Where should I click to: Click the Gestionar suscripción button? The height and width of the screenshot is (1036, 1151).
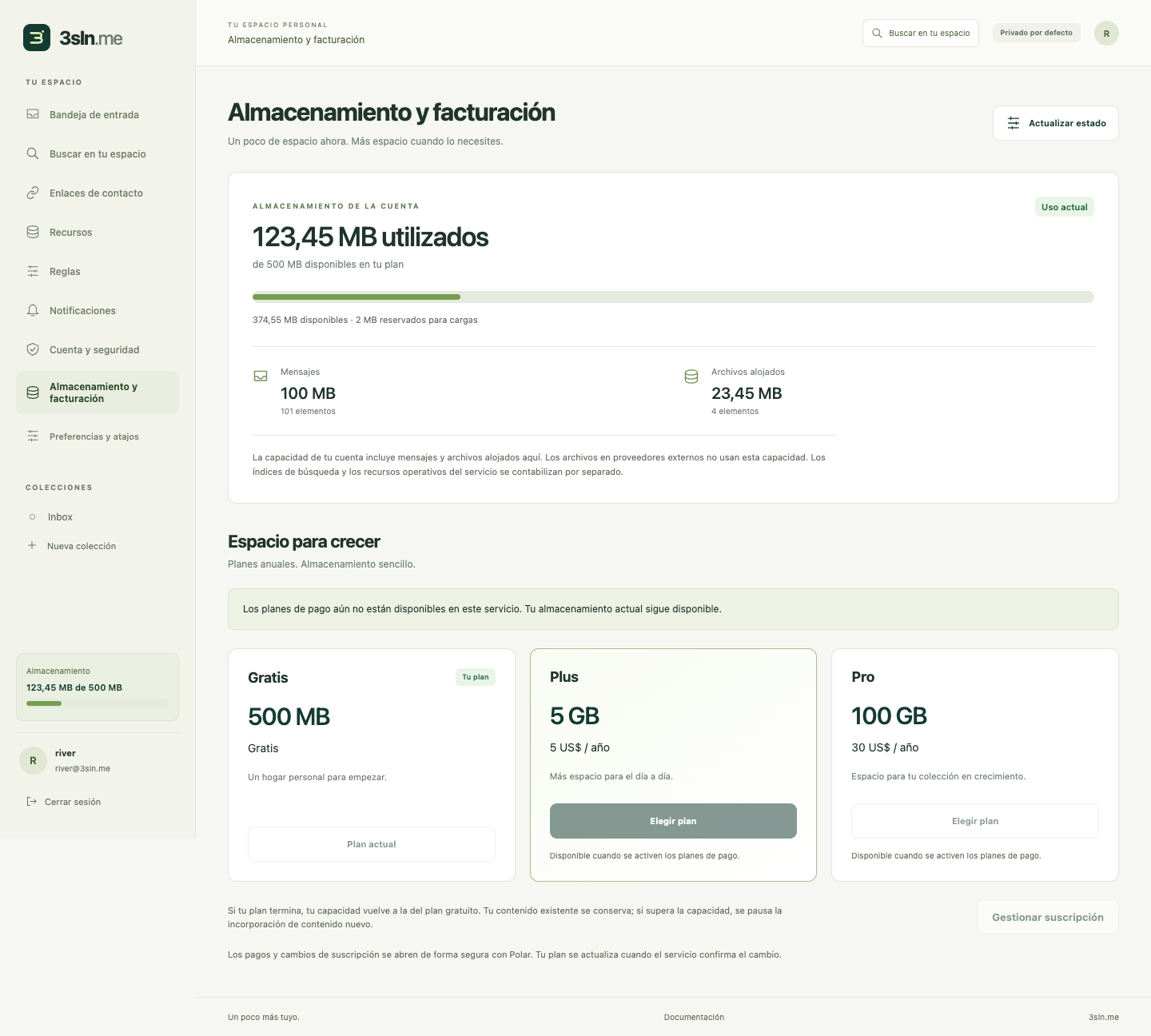[x=1048, y=917]
